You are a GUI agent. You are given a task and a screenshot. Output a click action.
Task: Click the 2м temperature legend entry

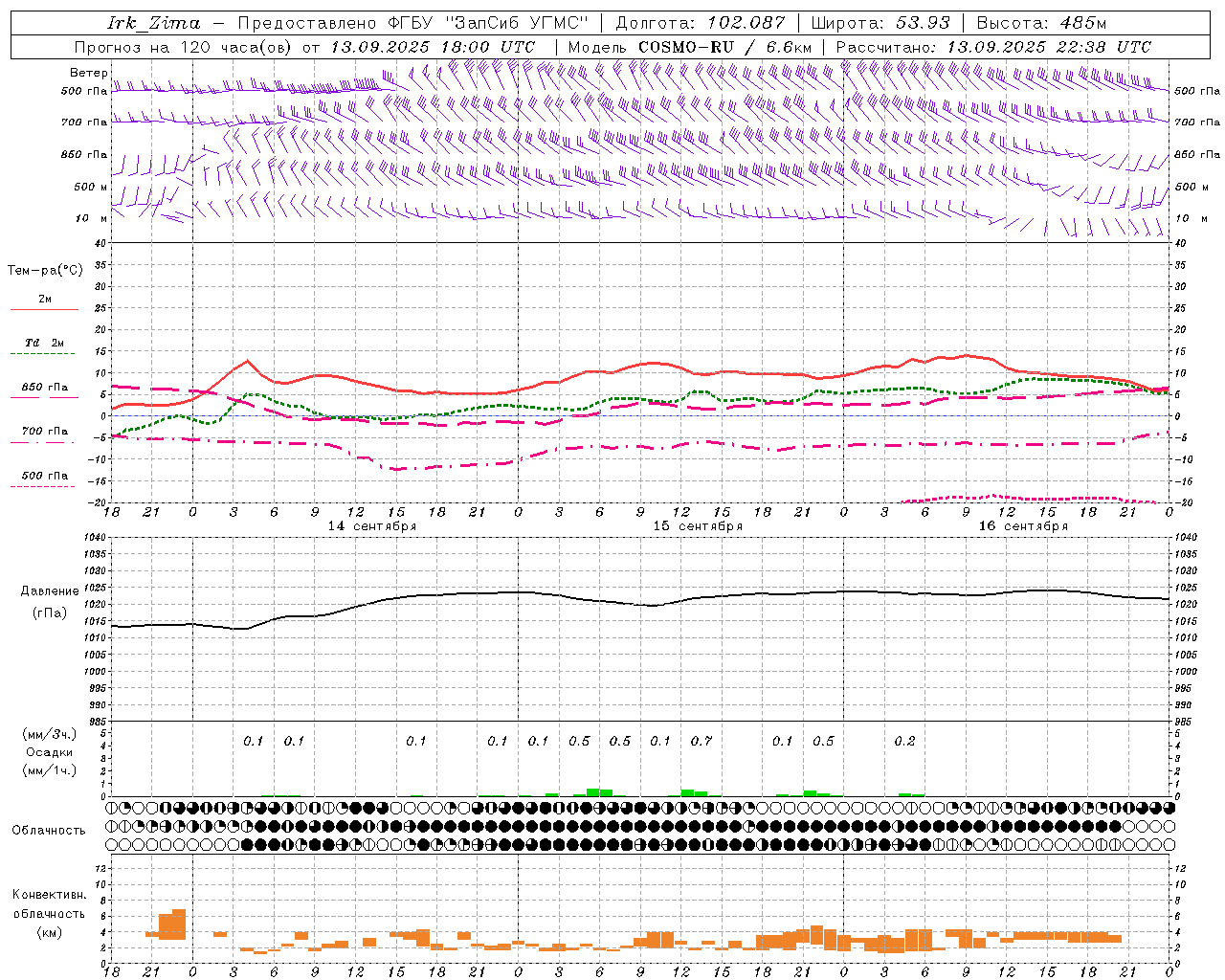point(45,300)
